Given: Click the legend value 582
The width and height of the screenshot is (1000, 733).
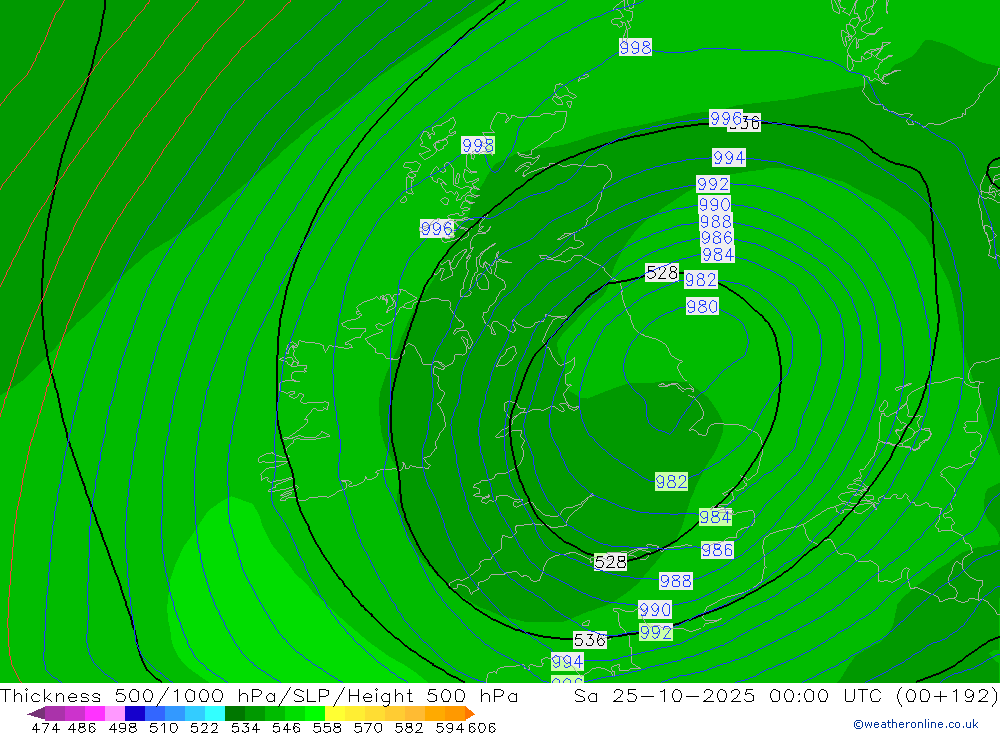Looking at the screenshot, I should coord(409,727).
